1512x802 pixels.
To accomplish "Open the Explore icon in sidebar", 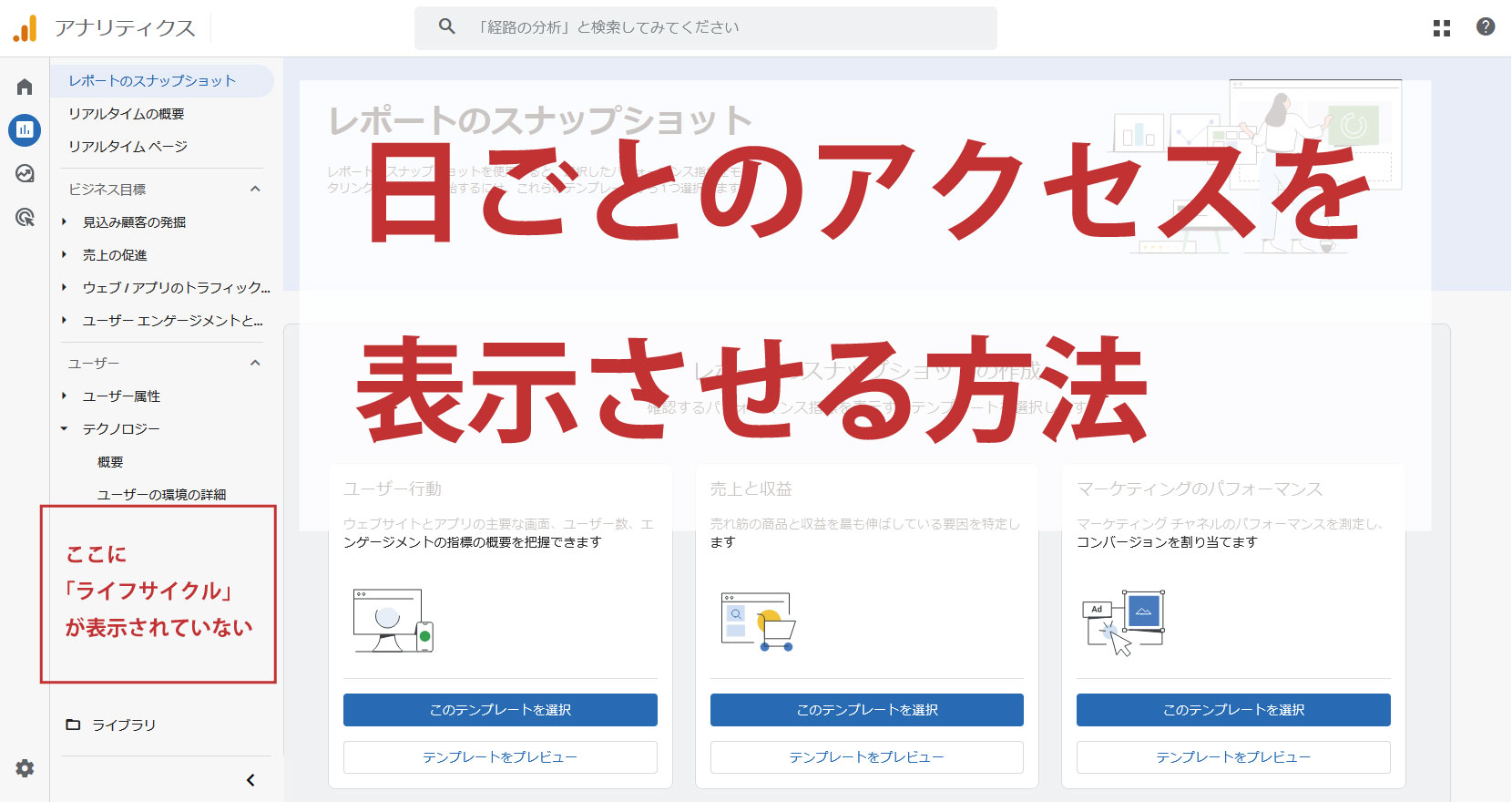I will 25,173.
